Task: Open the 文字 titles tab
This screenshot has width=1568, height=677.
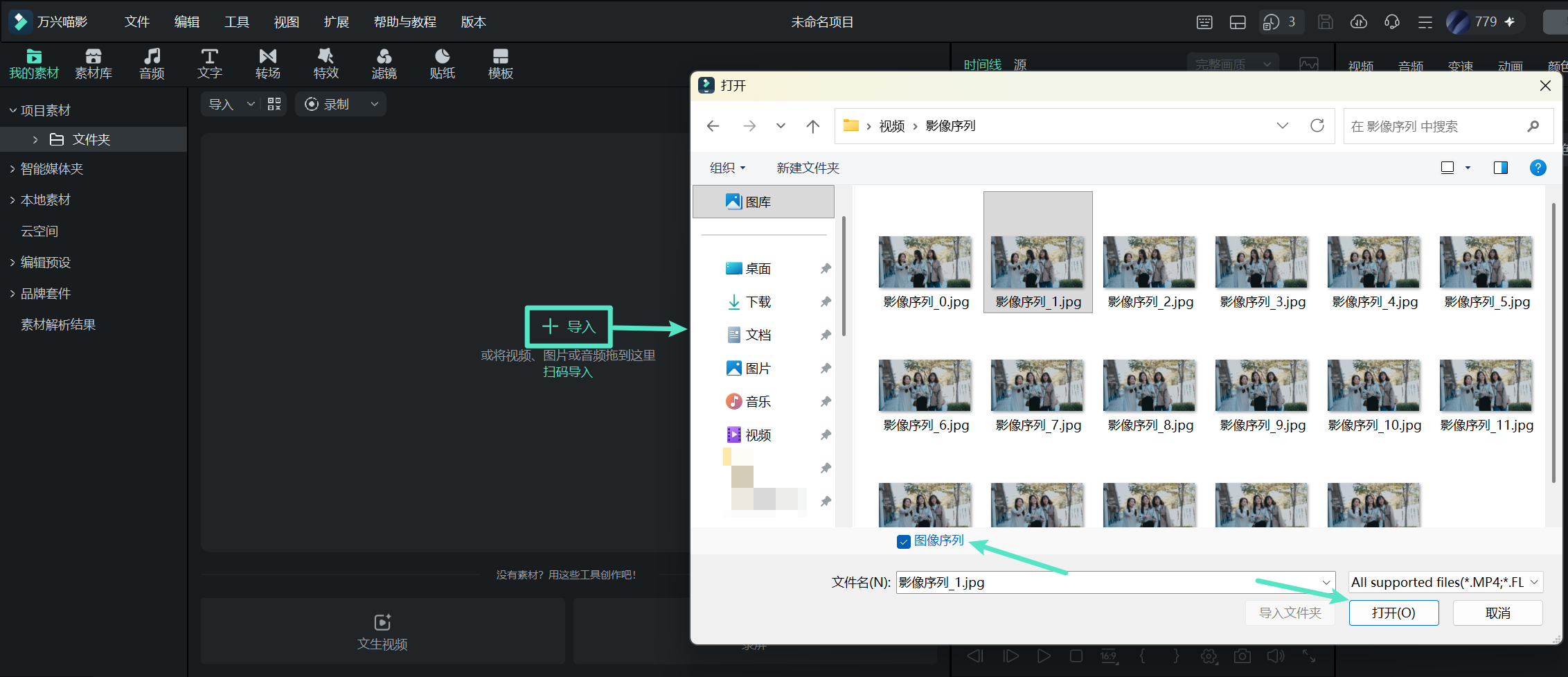Action: point(210,64)
